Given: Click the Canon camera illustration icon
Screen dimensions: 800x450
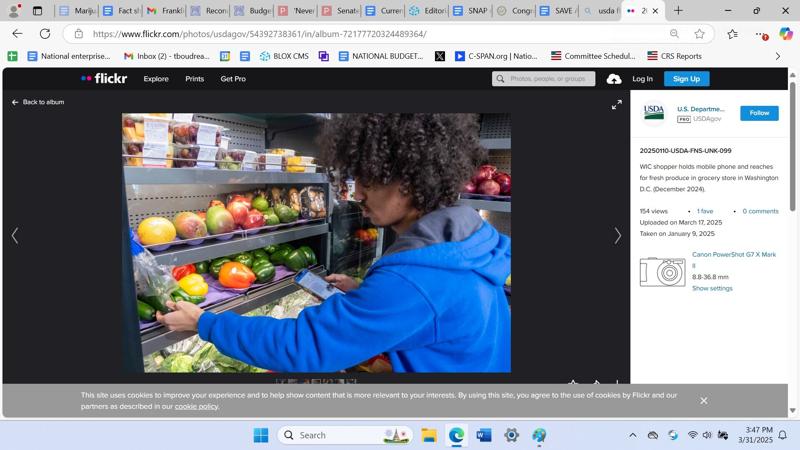Looking at the screenshot, I should point(662,271).
